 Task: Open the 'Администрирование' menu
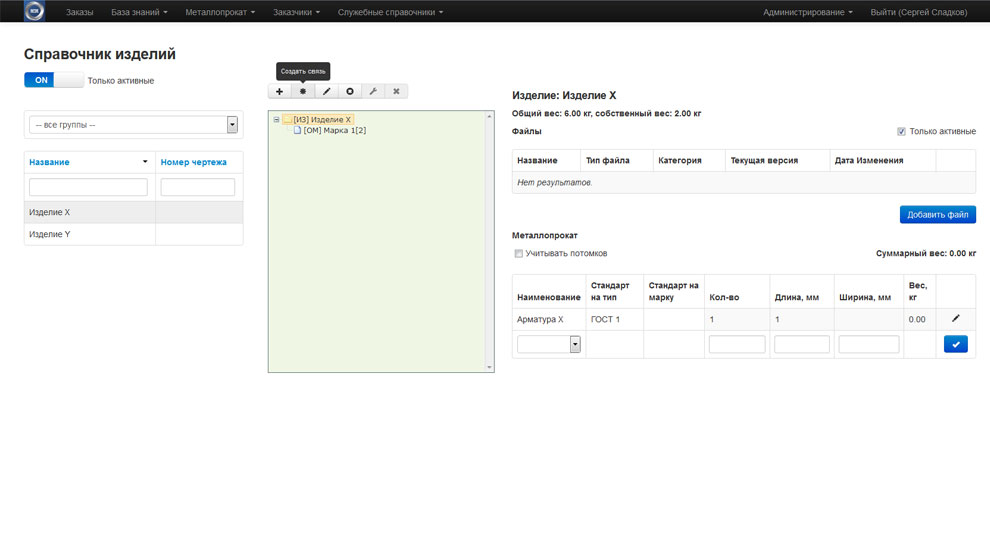pyautogui.click(x=807, y=12)
